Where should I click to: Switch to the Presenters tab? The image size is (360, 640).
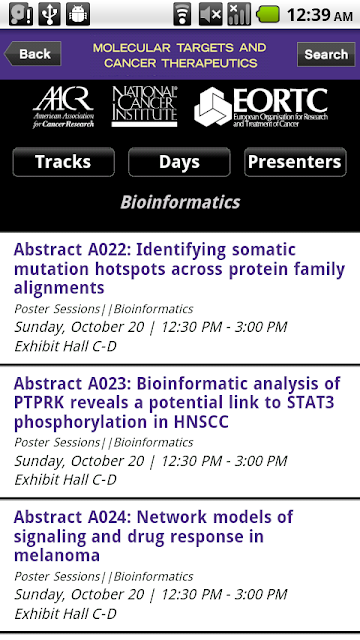(x=295, y=162)
